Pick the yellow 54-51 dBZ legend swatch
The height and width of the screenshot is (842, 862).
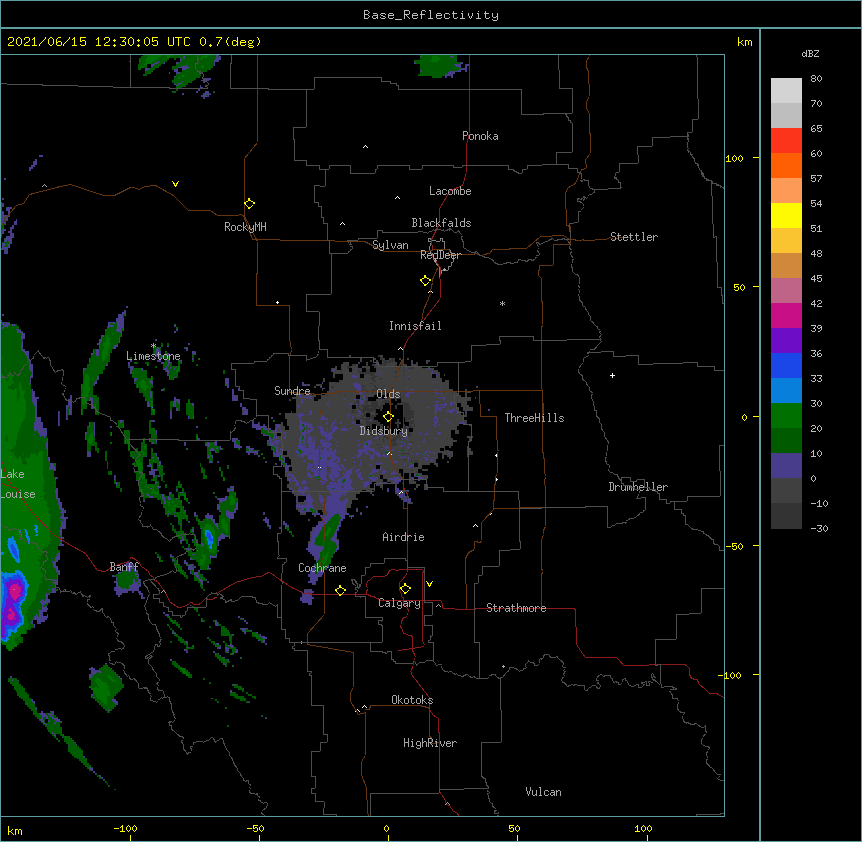tap(786, 215)
